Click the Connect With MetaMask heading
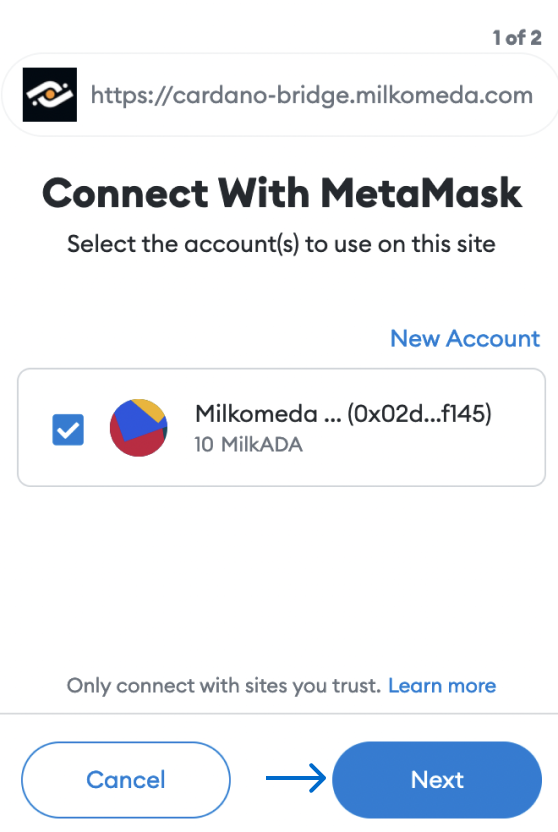Viewport: 558px width, 832px height. coord(282,193)
